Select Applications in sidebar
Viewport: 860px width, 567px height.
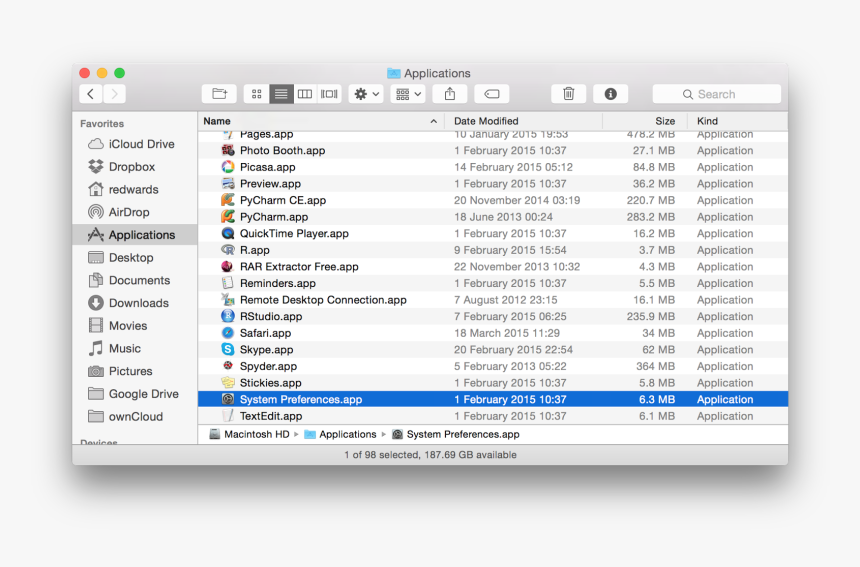click(135, 235)
